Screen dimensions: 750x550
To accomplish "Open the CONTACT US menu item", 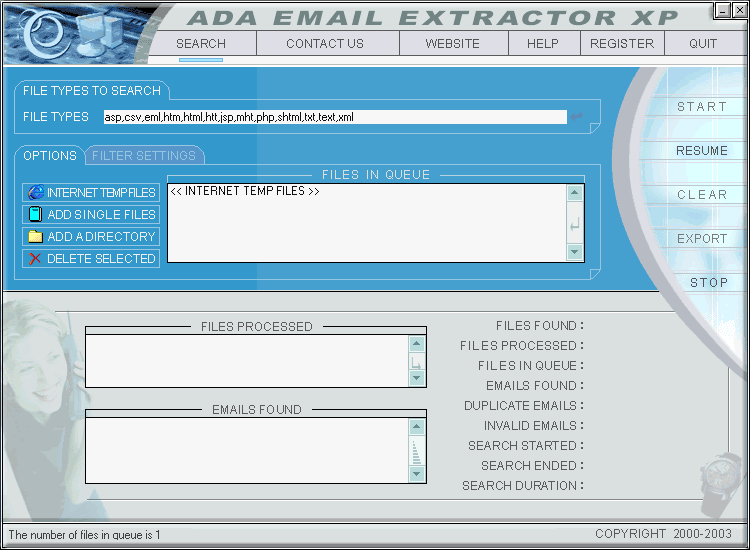I will click(x=325, y=44).
